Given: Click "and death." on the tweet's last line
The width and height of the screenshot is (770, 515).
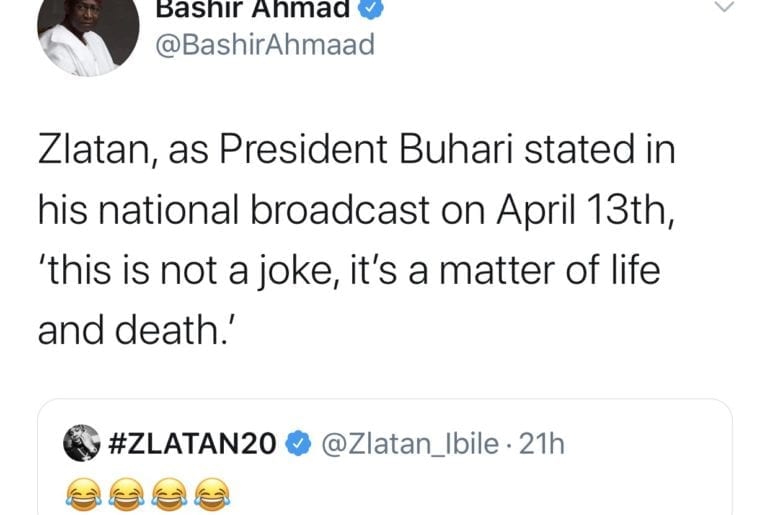Looking at the screenshot, I should pyautogui.click(x=133, y=328).
